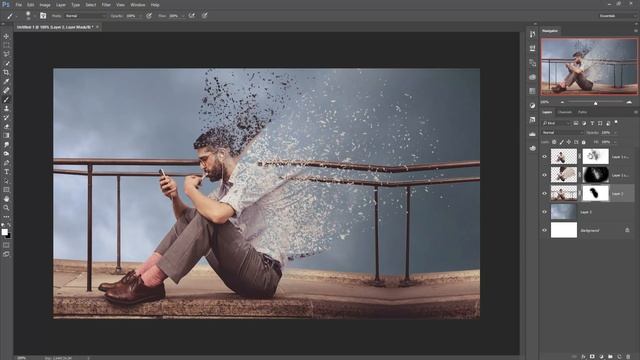The width and height of the screenshot is (640, 360).
Task: Hide the Background layer eye icon
Action: [544, 230]
